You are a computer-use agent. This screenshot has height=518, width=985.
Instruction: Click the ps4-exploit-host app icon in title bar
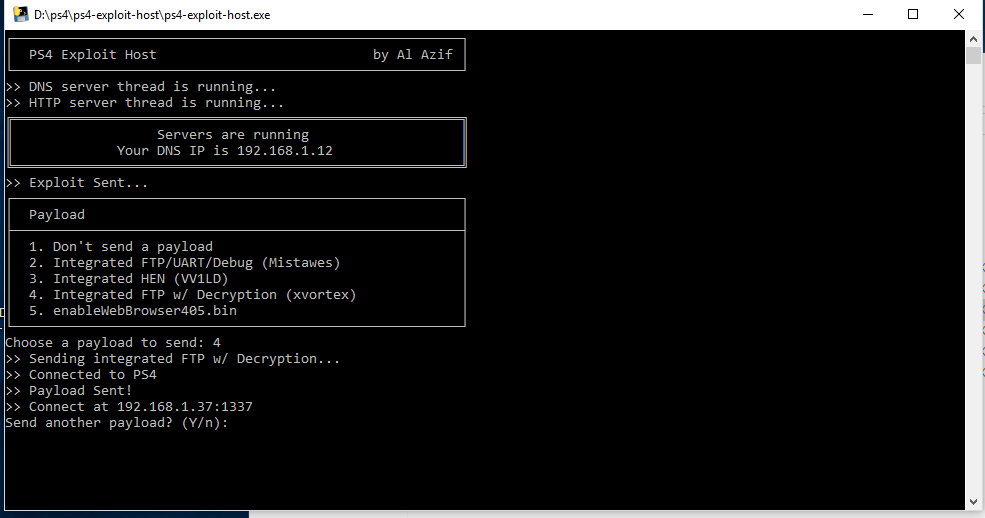coord(21,14)
